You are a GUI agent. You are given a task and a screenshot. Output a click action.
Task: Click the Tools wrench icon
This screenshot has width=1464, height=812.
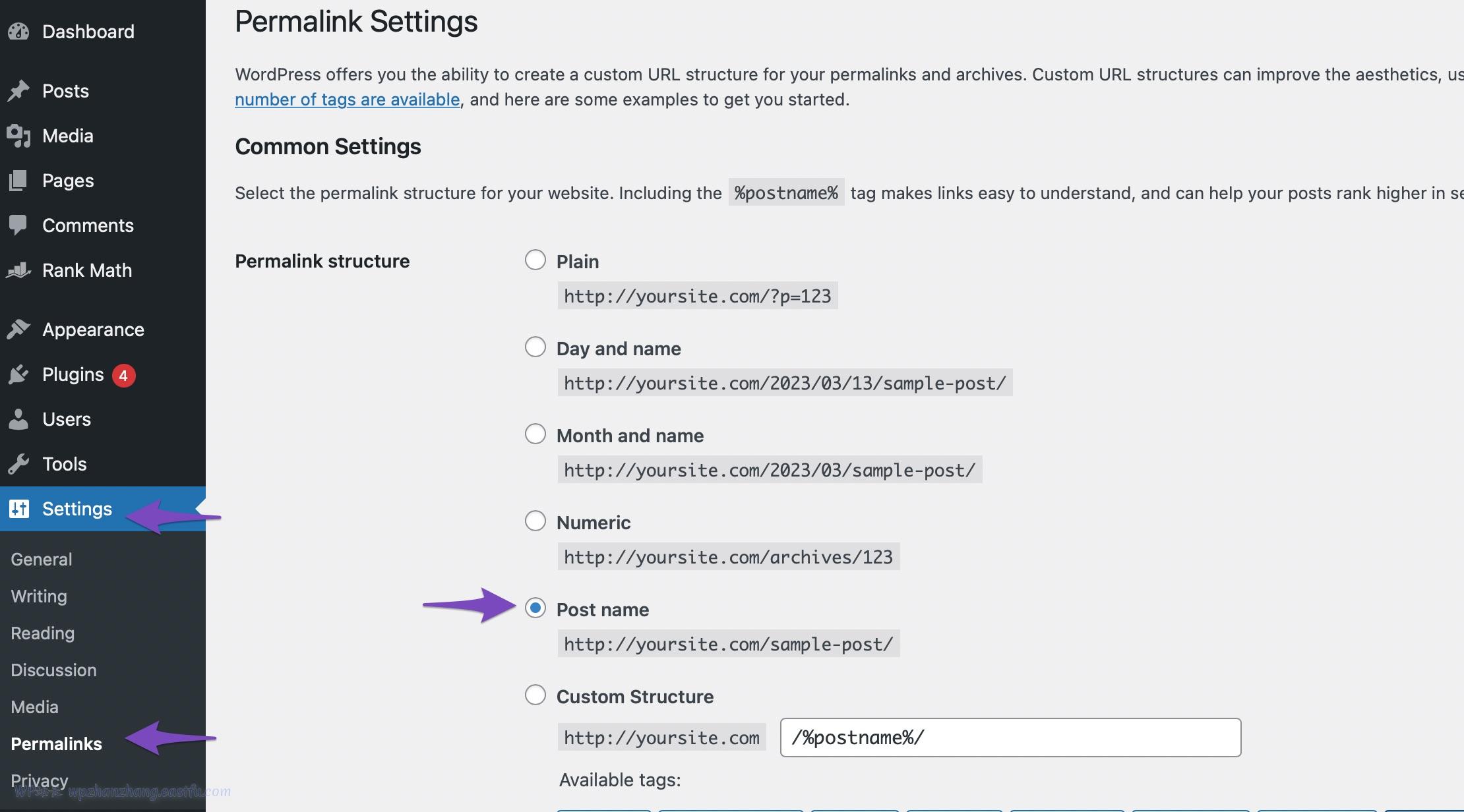coord(18,464)
